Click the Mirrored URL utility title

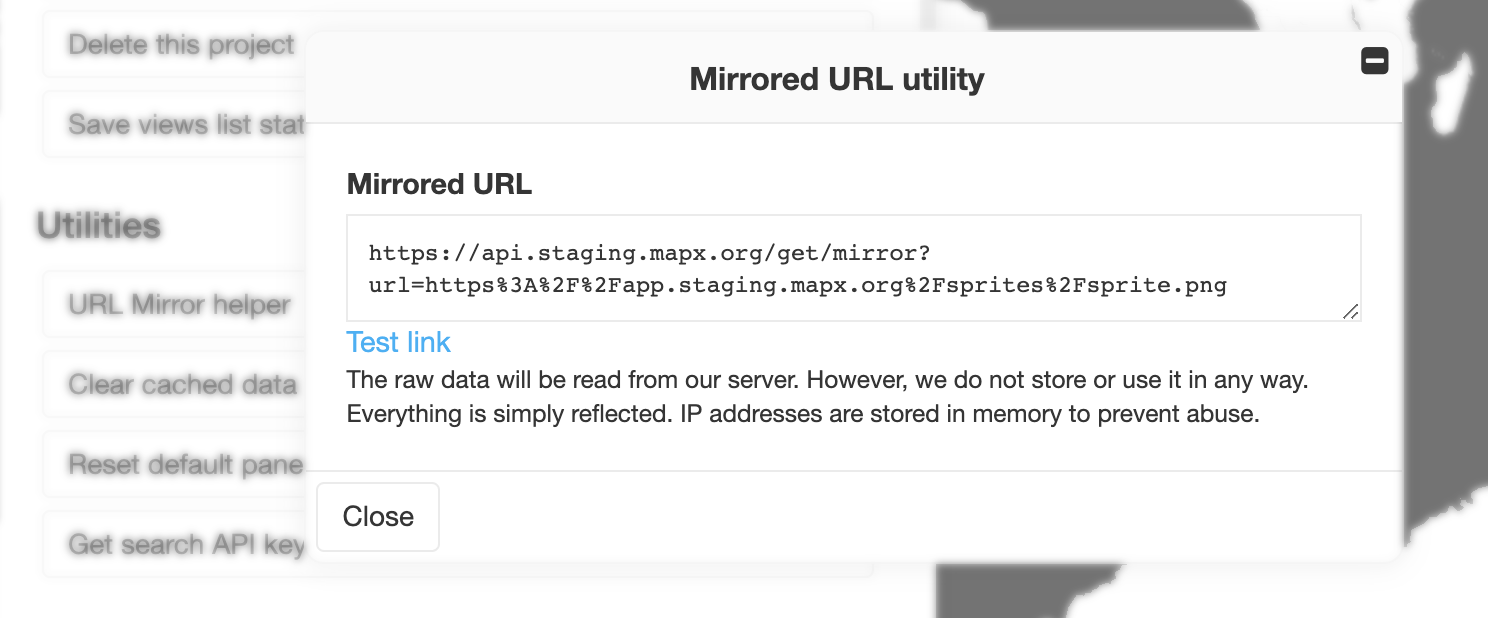(835, 78)
